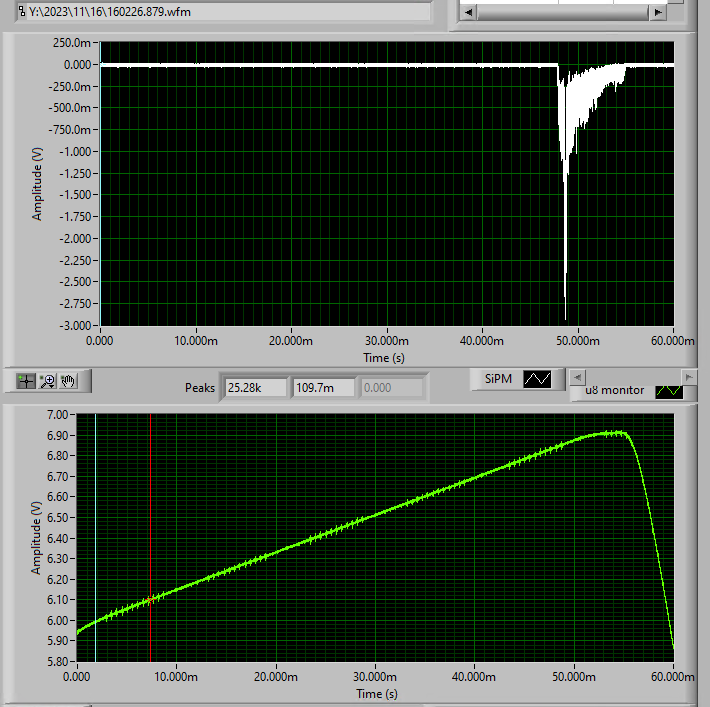This screenshot has height=707, width=710.
Task: Click the u8 monitor legend label
Action: [x=614, y=390]
